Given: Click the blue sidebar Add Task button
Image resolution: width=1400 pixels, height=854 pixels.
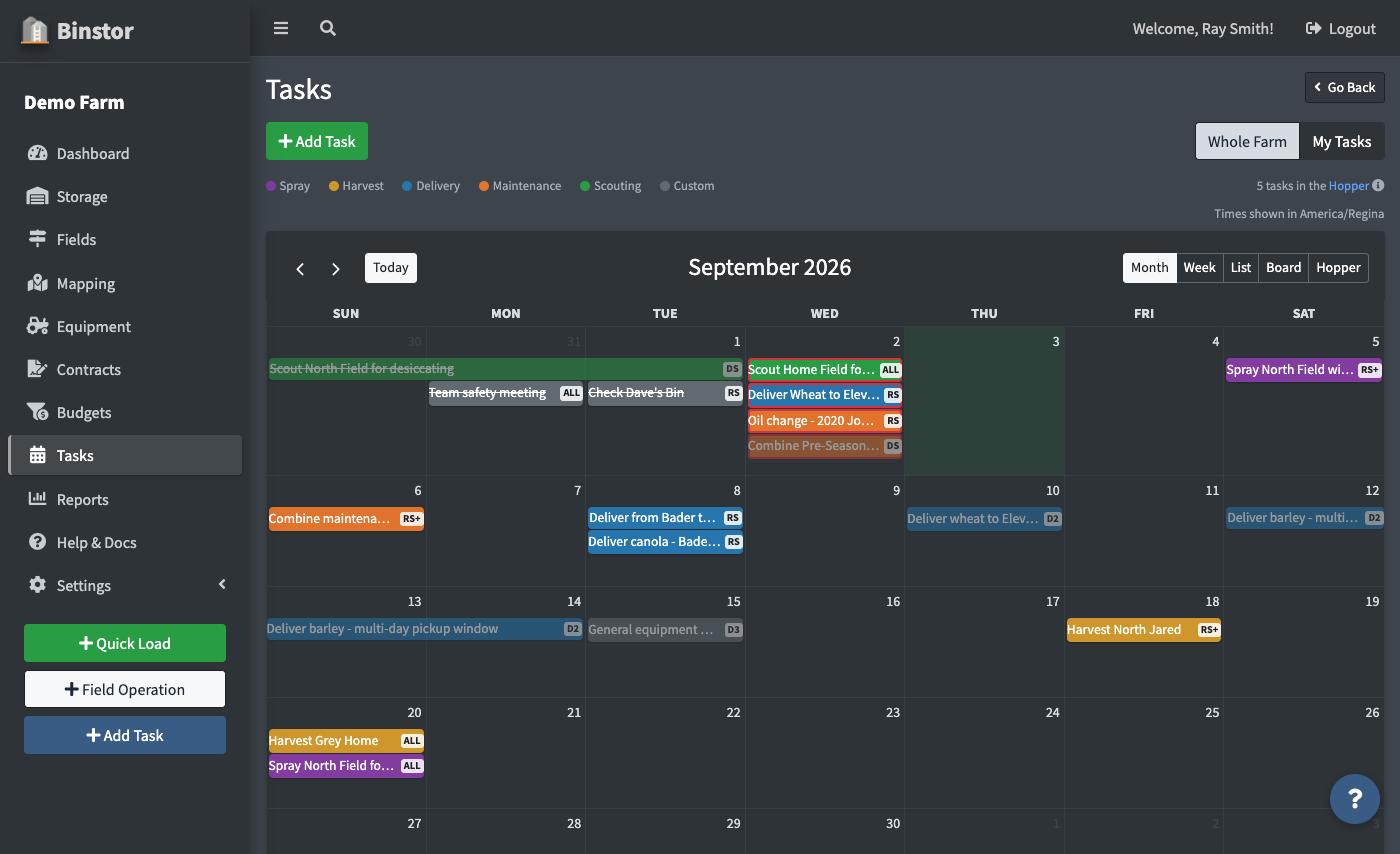Looking at the screenshot, I should [x=125, y=735].
